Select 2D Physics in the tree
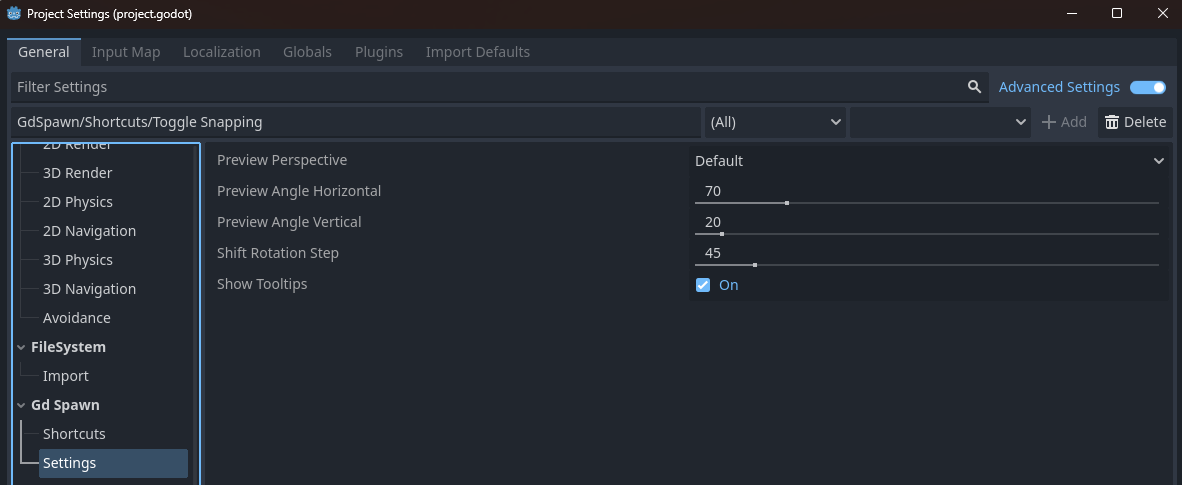Image resolution: width=1182 pixels, height=485 pixels. point(78,202)
